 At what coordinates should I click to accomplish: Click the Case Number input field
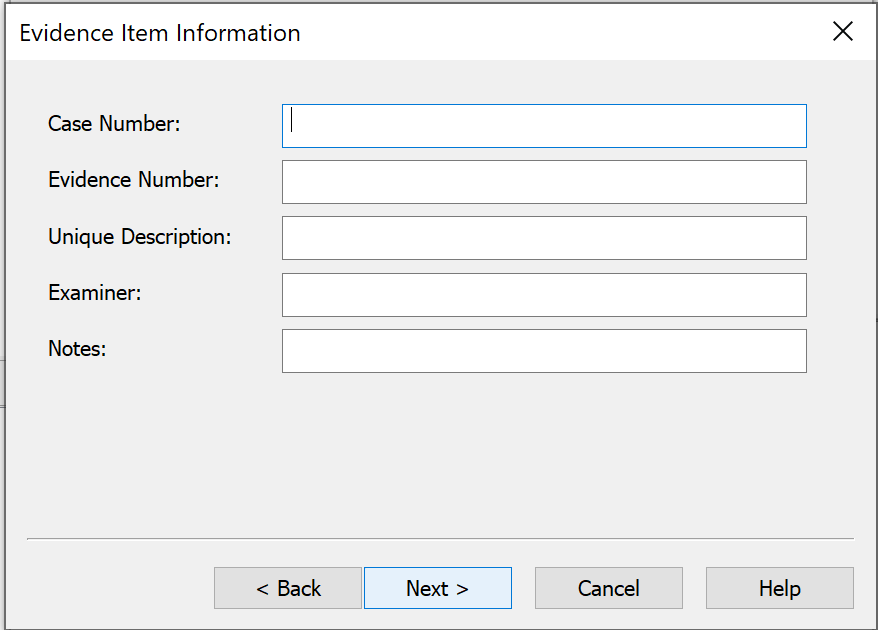click(x=544, y=126)
